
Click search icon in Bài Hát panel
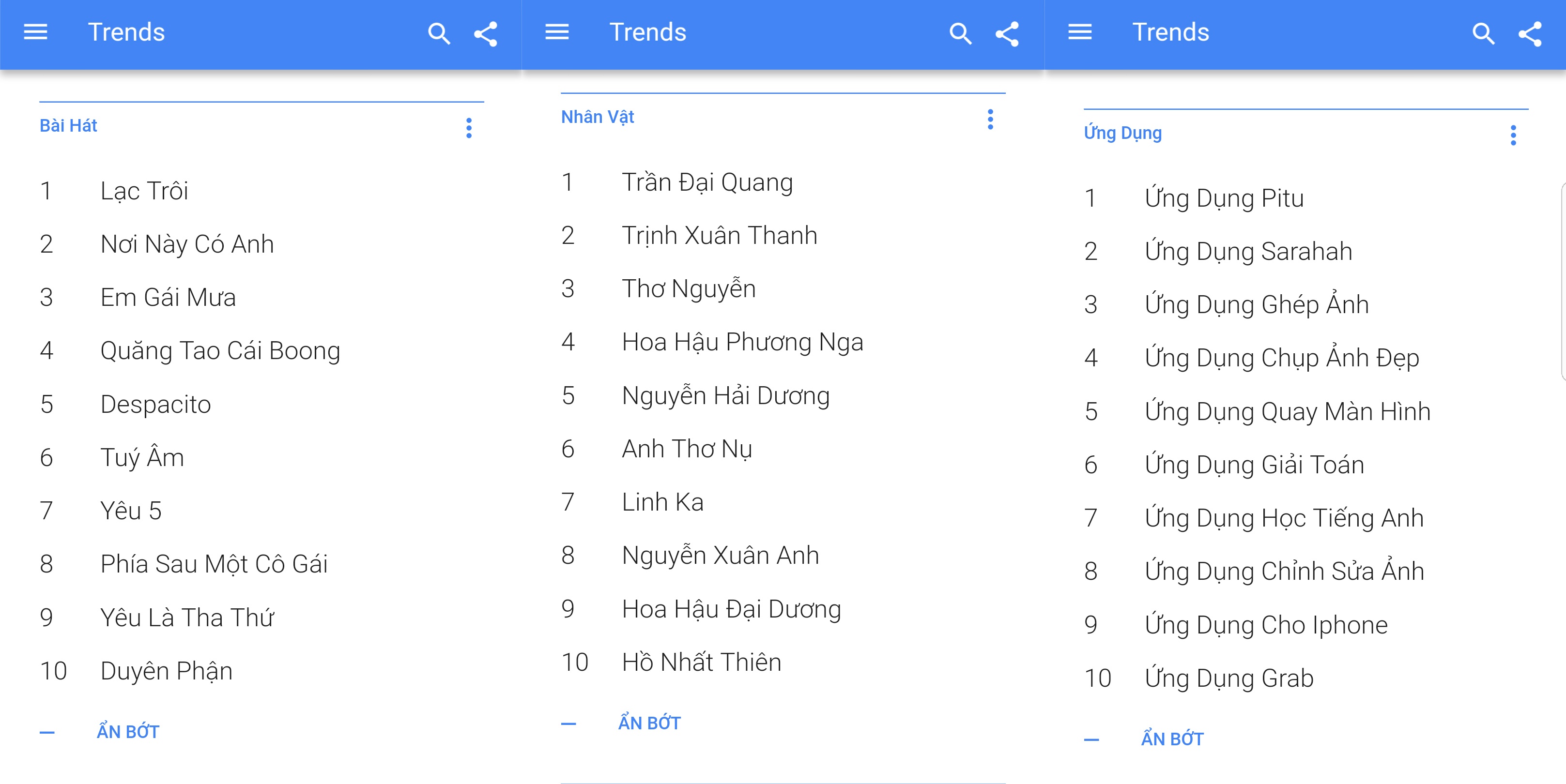click(x=438, y=33)
